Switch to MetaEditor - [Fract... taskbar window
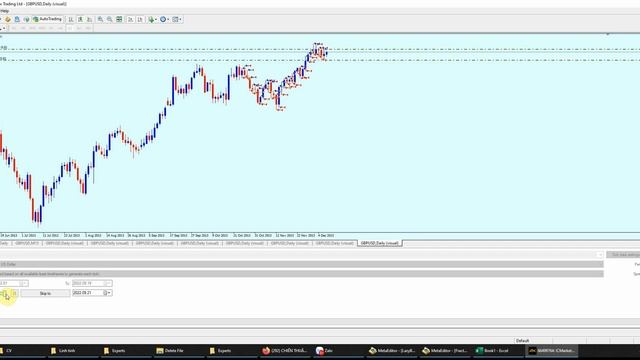Viewport: 640px width, 360px height. pyautogui.click(x=445, y=351)
